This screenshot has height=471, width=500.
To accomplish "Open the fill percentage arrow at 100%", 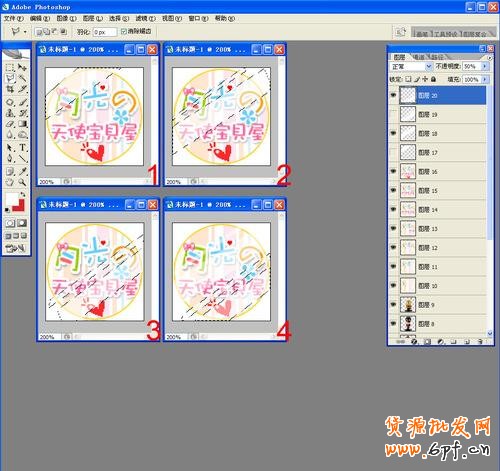I will 485,79.
